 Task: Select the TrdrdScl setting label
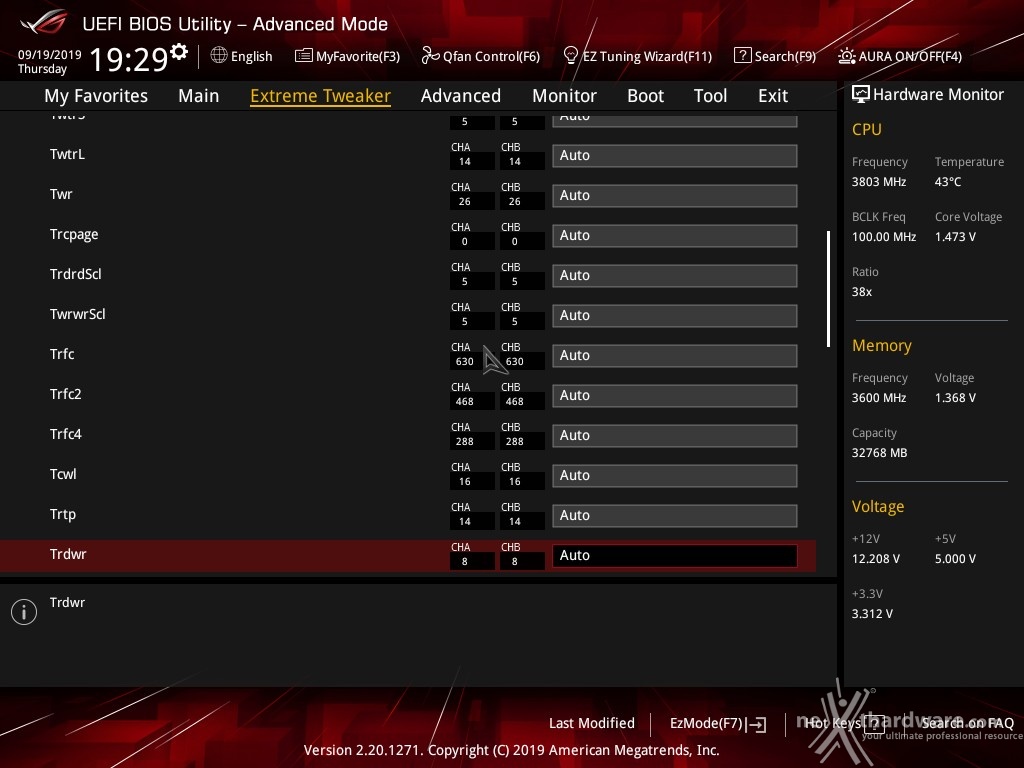pos(76,274)
